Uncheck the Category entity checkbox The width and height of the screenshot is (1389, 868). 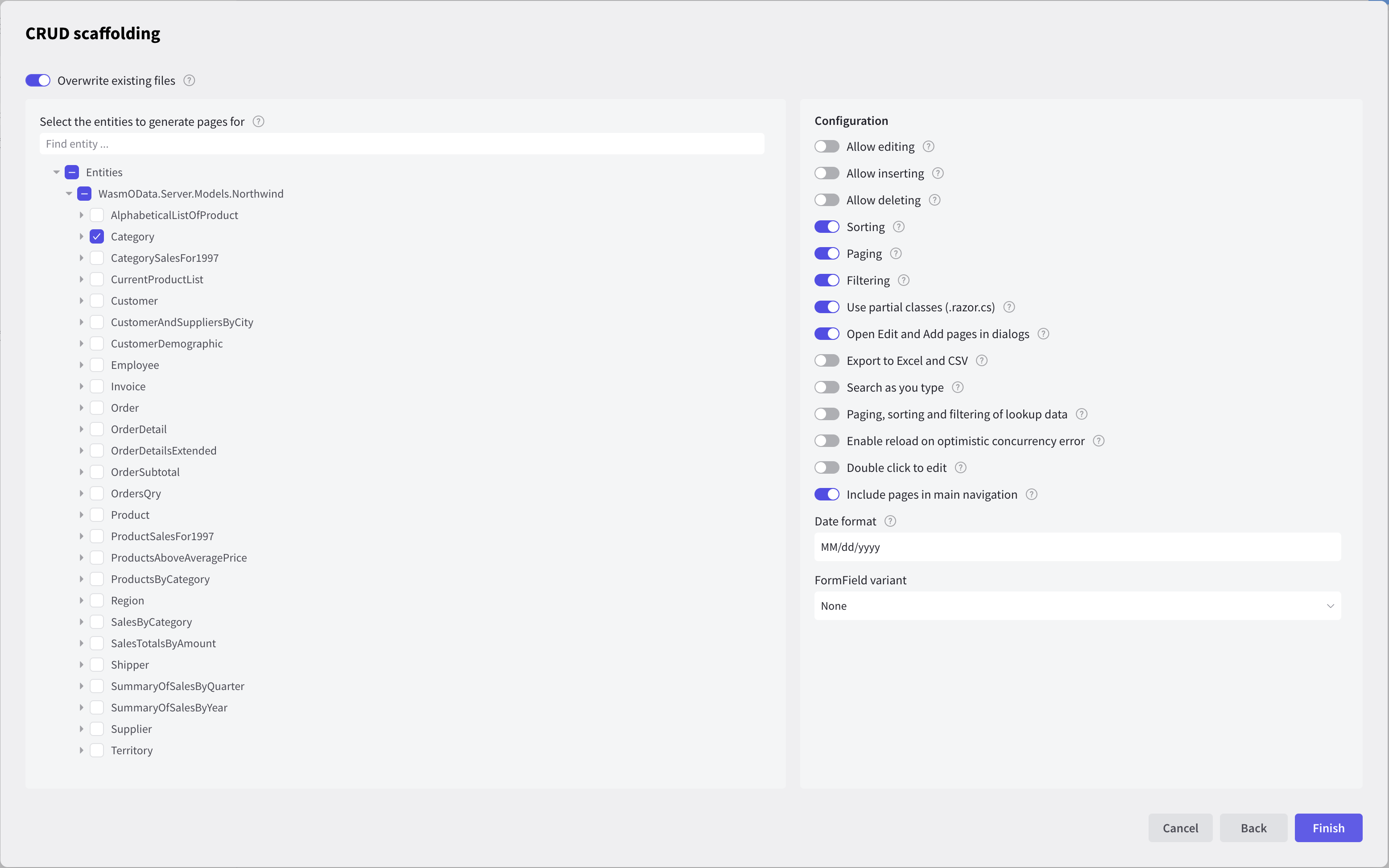tap(97, 236)
